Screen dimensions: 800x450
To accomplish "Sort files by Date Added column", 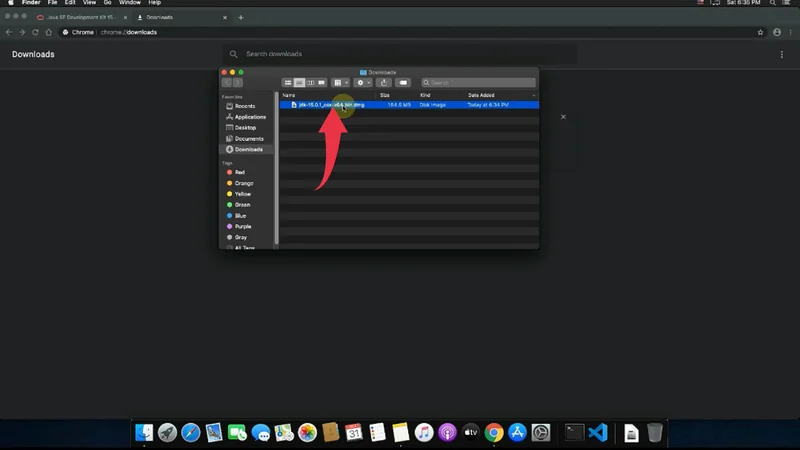I will point(481,95).
